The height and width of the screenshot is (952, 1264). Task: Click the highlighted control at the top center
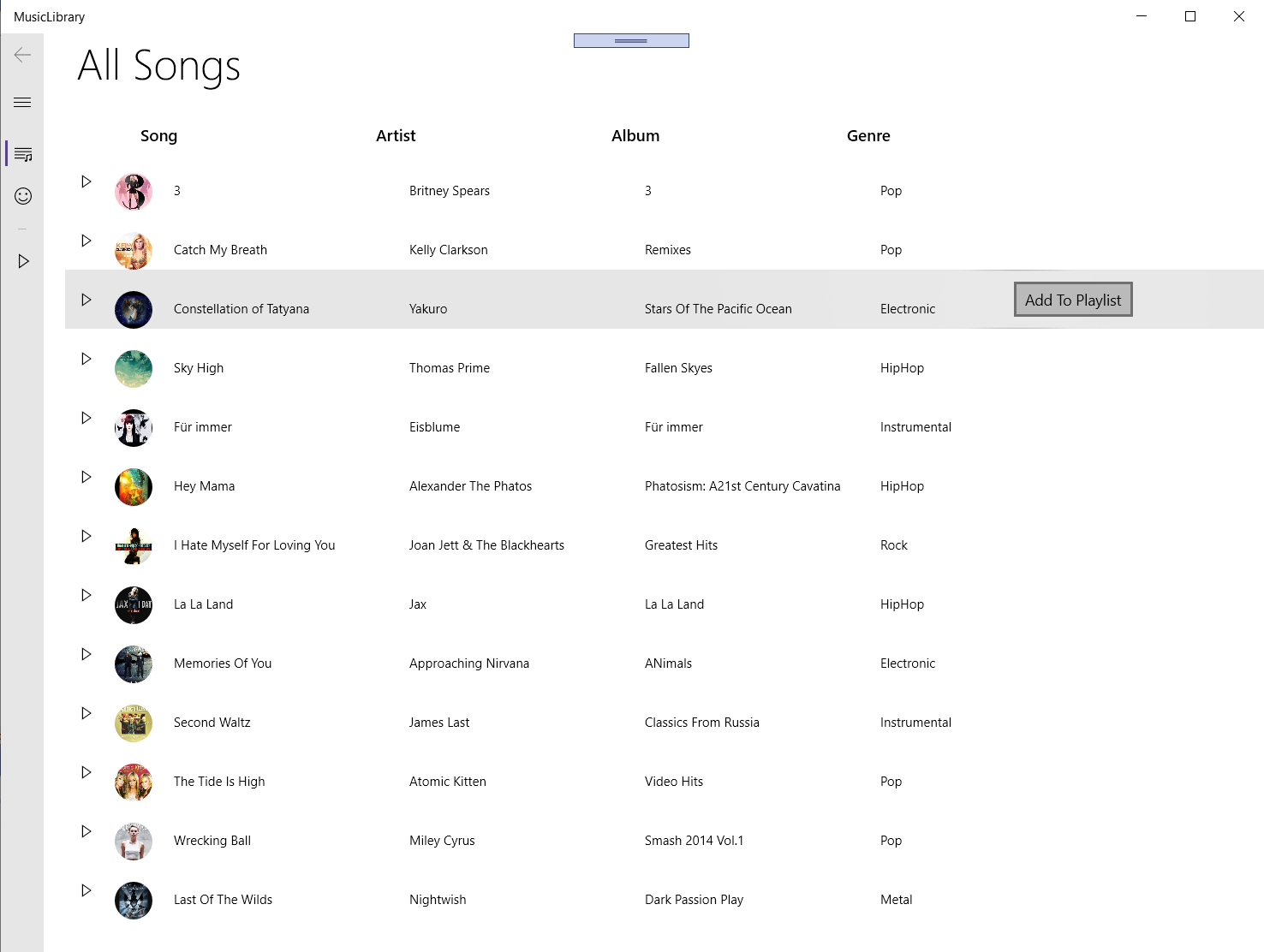631,39
